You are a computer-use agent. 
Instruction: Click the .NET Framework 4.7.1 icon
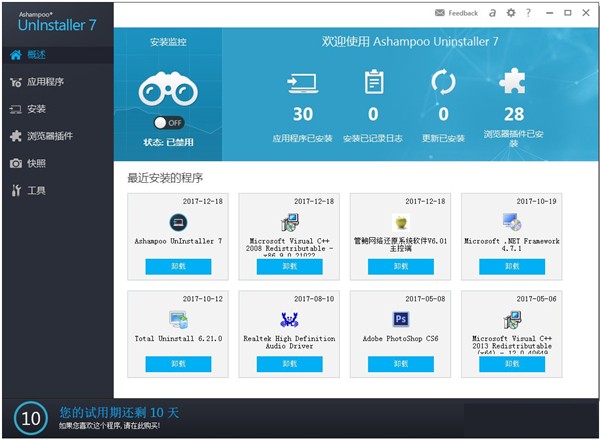[x=512, y=222]
